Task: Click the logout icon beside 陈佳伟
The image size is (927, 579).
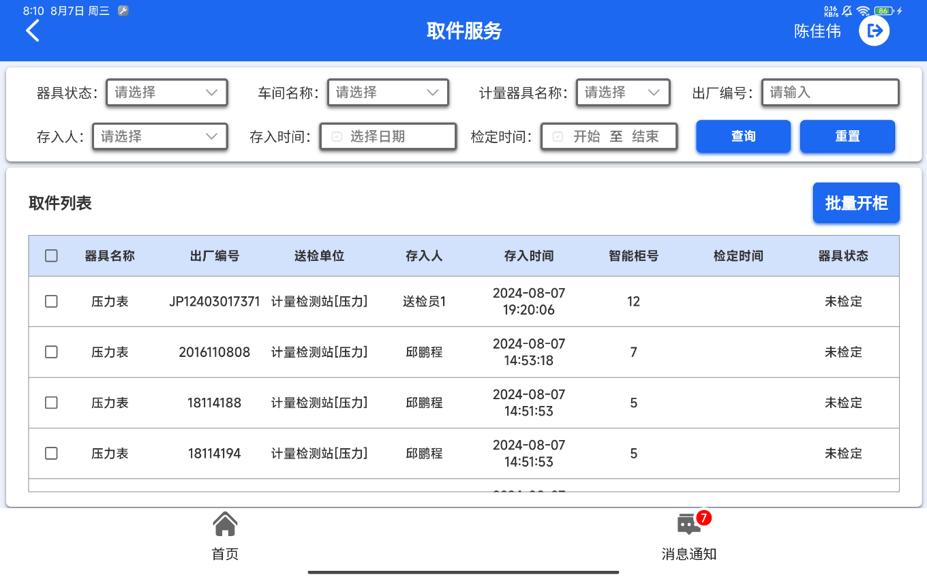Action: (874, 31)
